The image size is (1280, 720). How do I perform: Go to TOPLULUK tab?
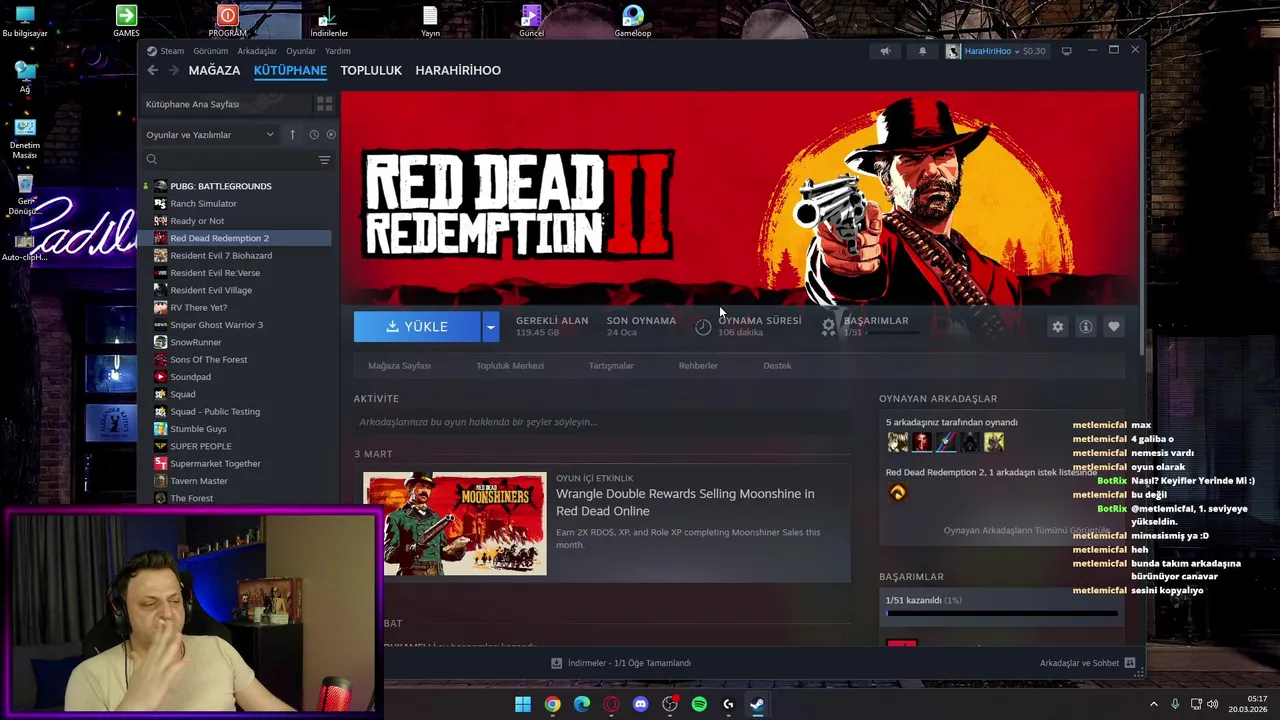371,70
